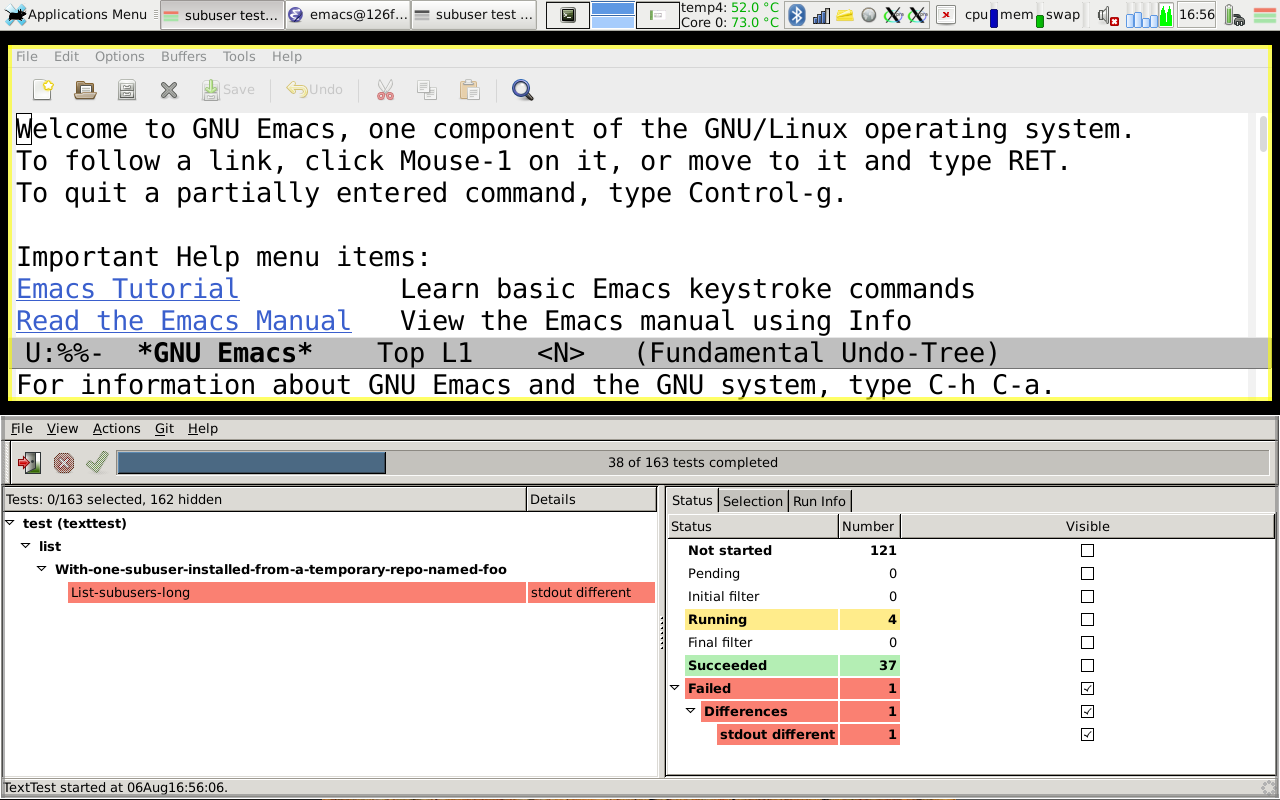
Task: Open the Actions menu in TextTest
Action: coord(117,428)
